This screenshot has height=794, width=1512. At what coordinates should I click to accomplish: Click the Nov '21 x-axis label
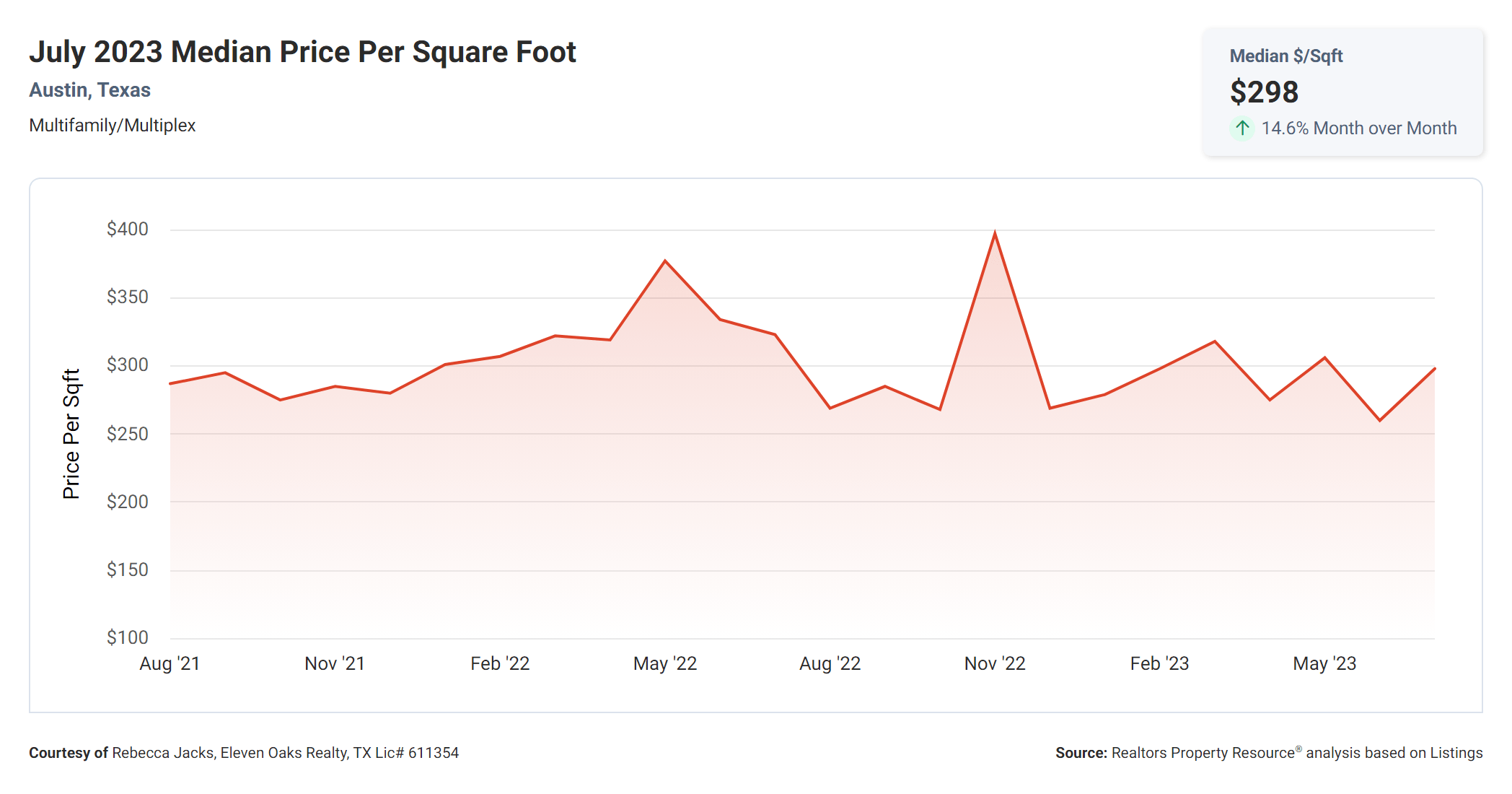335,663
